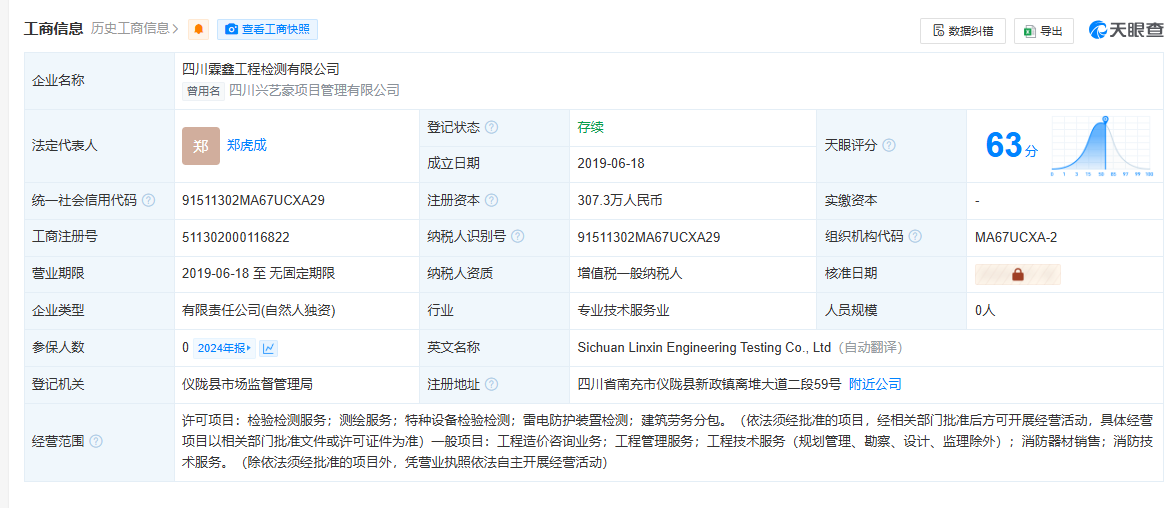Select 专业技术服务业 industry value
Screen dimensions: 1176x508
point(623,311)
